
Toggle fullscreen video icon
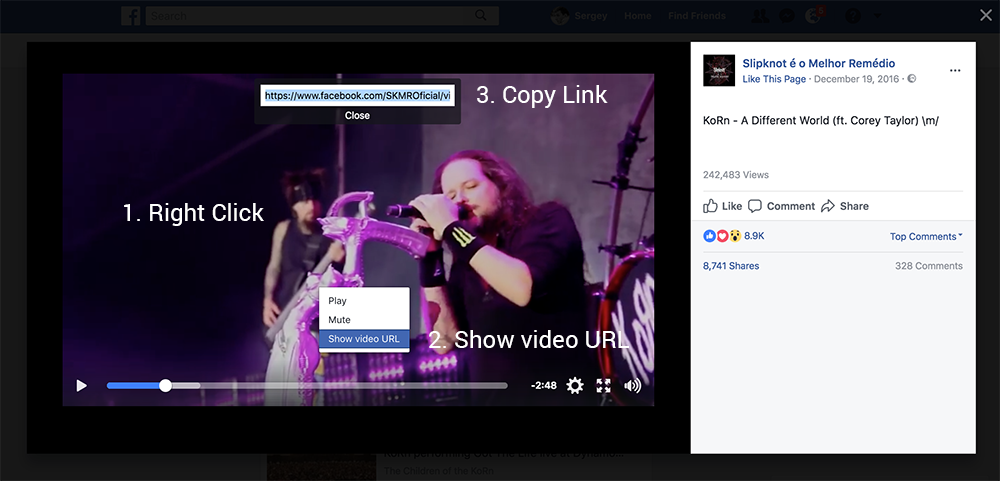pyautogui.click(x=603, y=385)
